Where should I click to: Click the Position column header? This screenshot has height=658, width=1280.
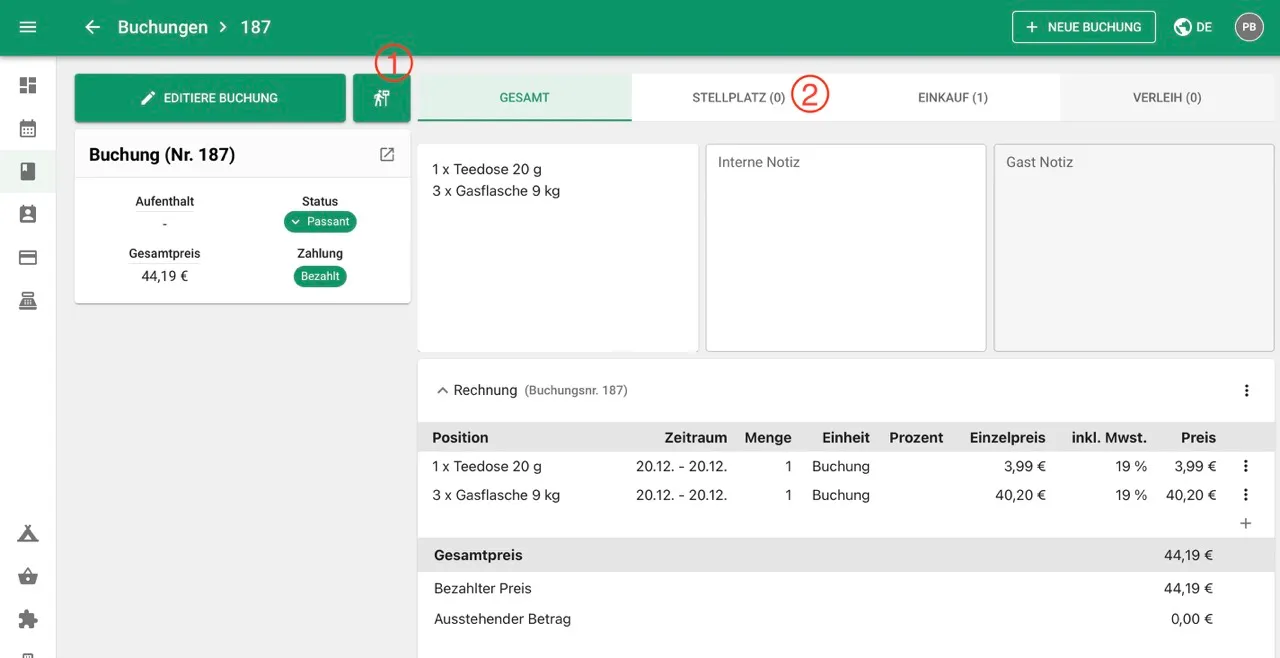460,437
